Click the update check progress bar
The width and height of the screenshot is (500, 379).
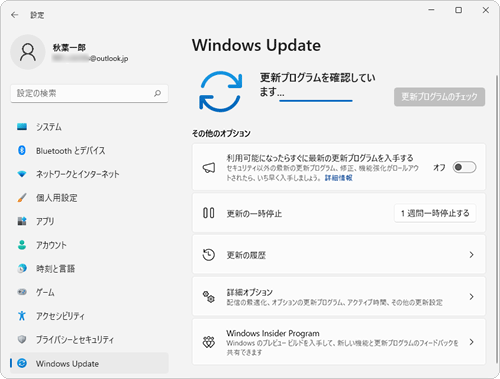pyautogui.click(x=316, y=100)
